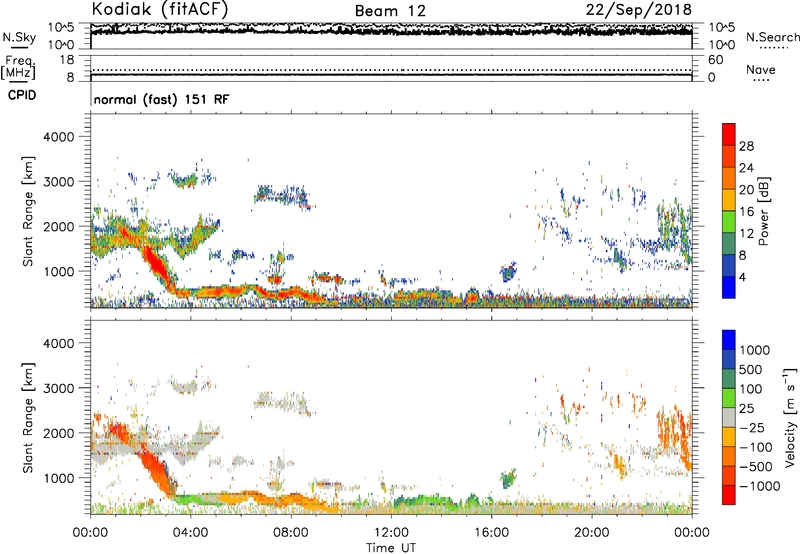
Task: Click the 'Freq. [MHz]' axis label
Action: click(x=18, y=67)
